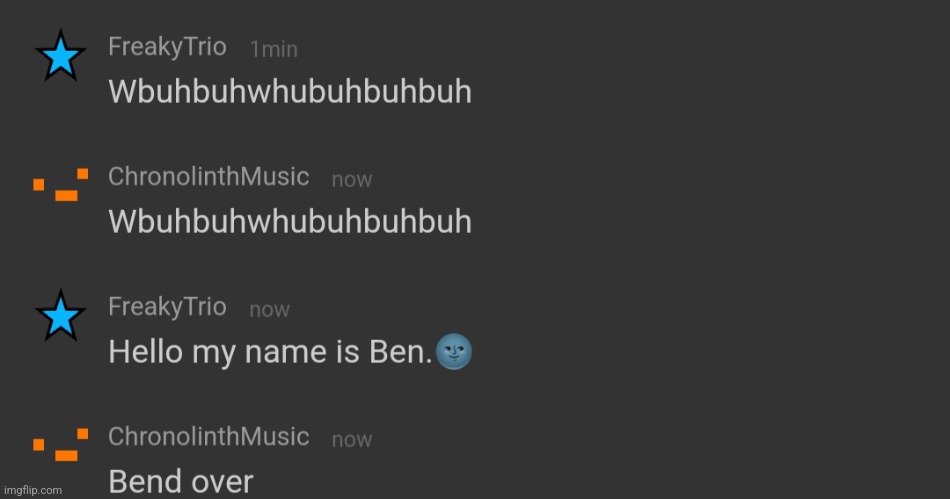
Task: Select FreakyTrio's 'Wbuhbuhwhubuhbuhbuh' message text
Action: [290, 91]
